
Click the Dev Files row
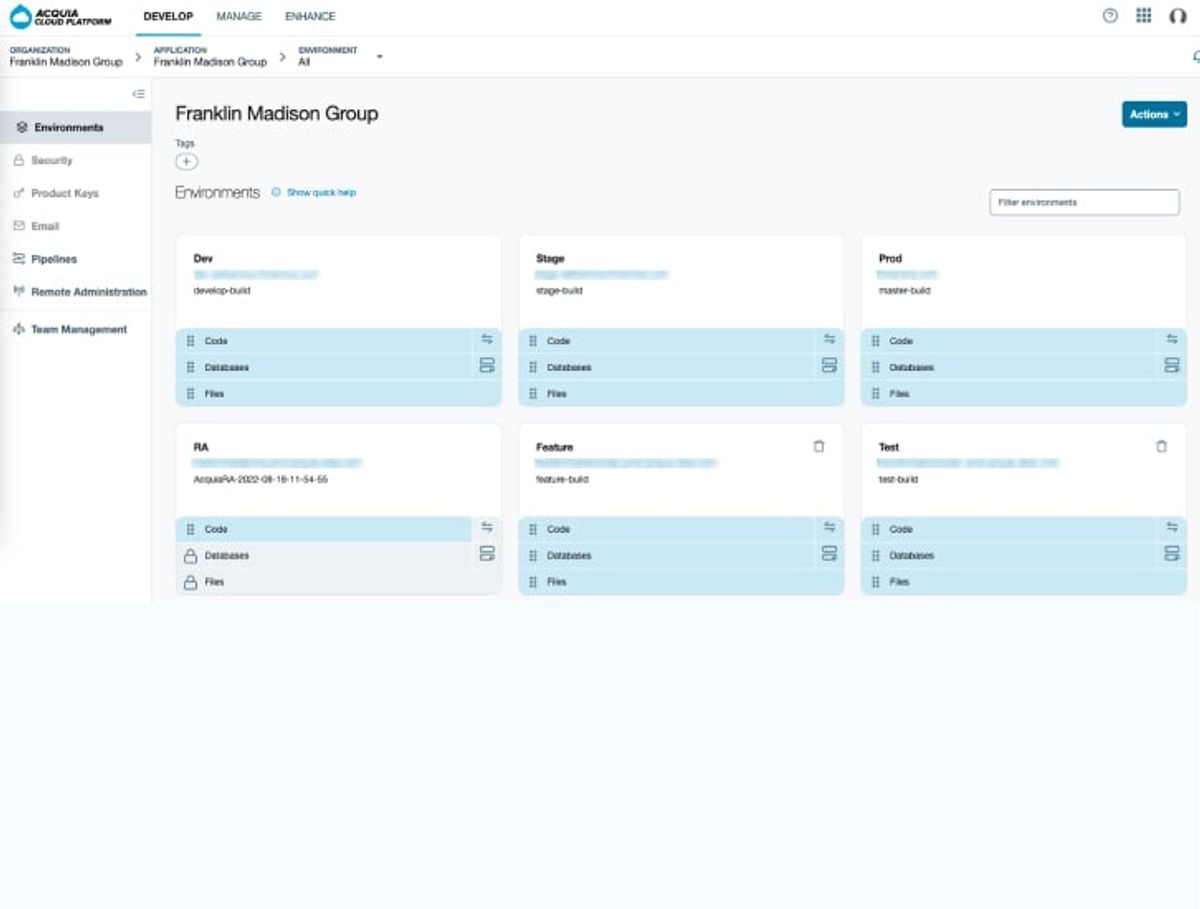pos(338,394)
